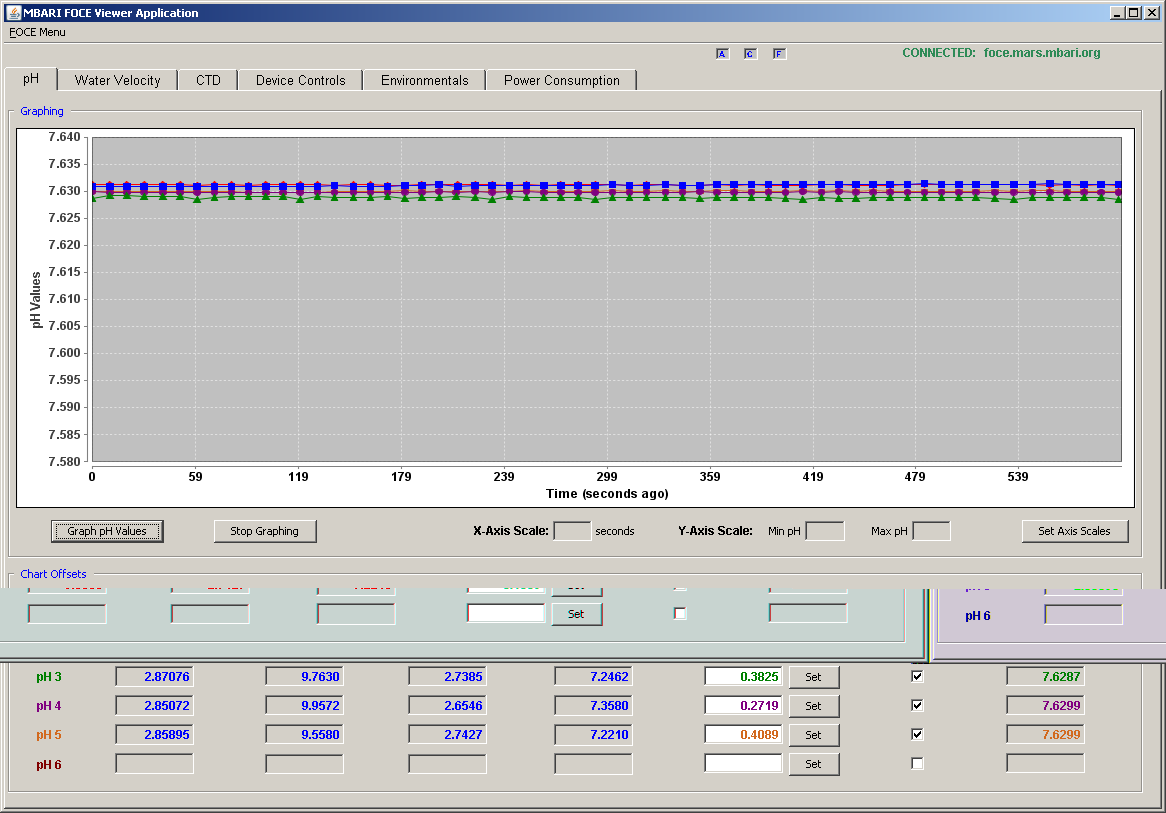Click the Max pH input field

[931, 531]
